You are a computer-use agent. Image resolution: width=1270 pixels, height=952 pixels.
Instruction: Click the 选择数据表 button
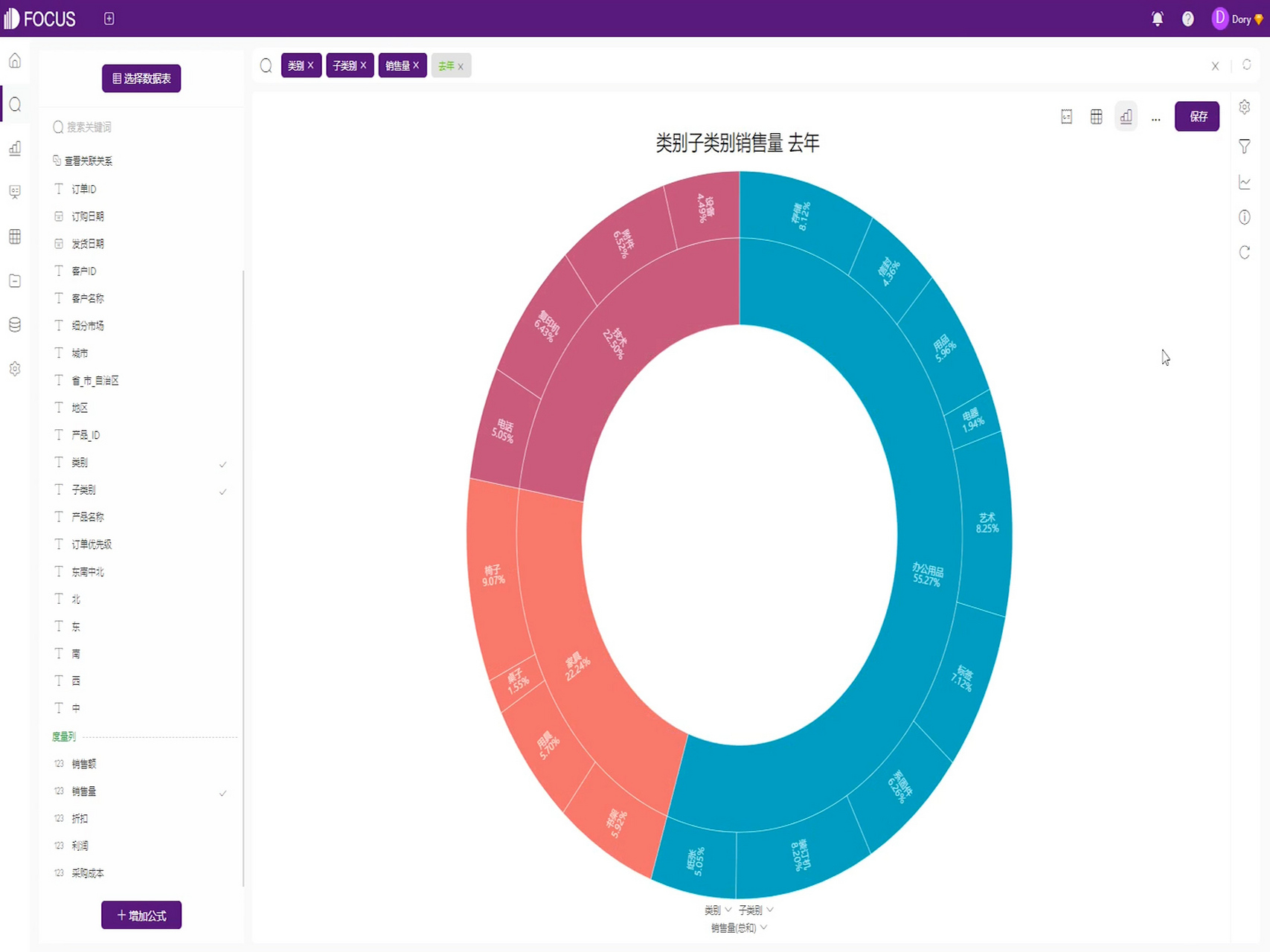141,77
